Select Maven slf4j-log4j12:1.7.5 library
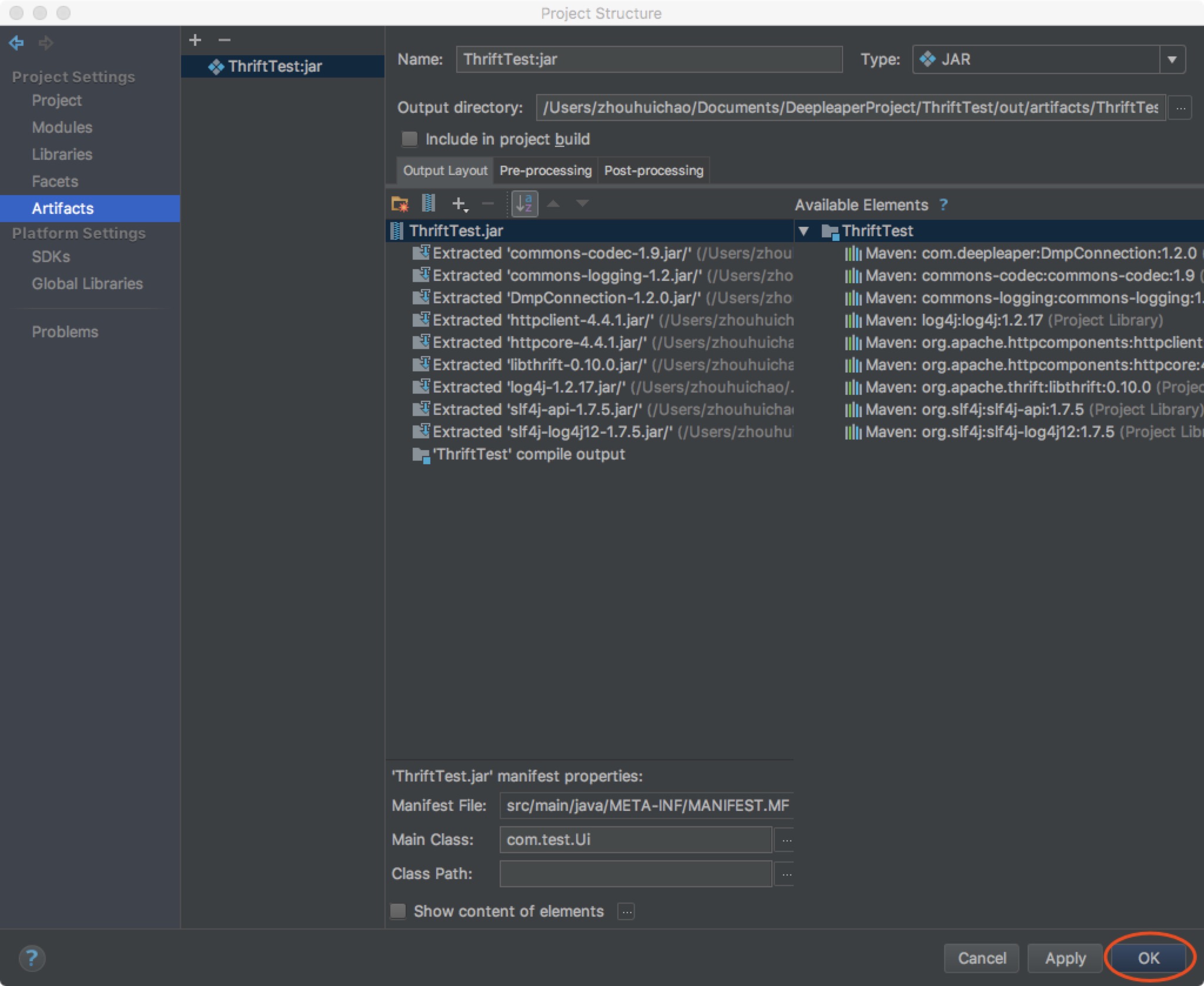The image size is (1204, 986). [x=1024, y=432]
